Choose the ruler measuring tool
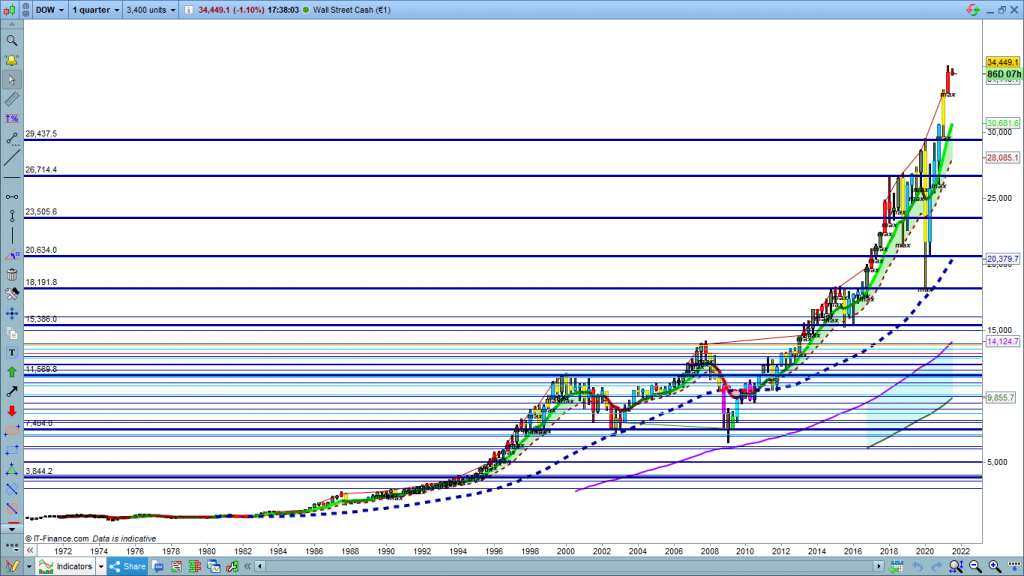Image resolution: width=1024 pixels, height=576 pixels. [x=12, y=100]
